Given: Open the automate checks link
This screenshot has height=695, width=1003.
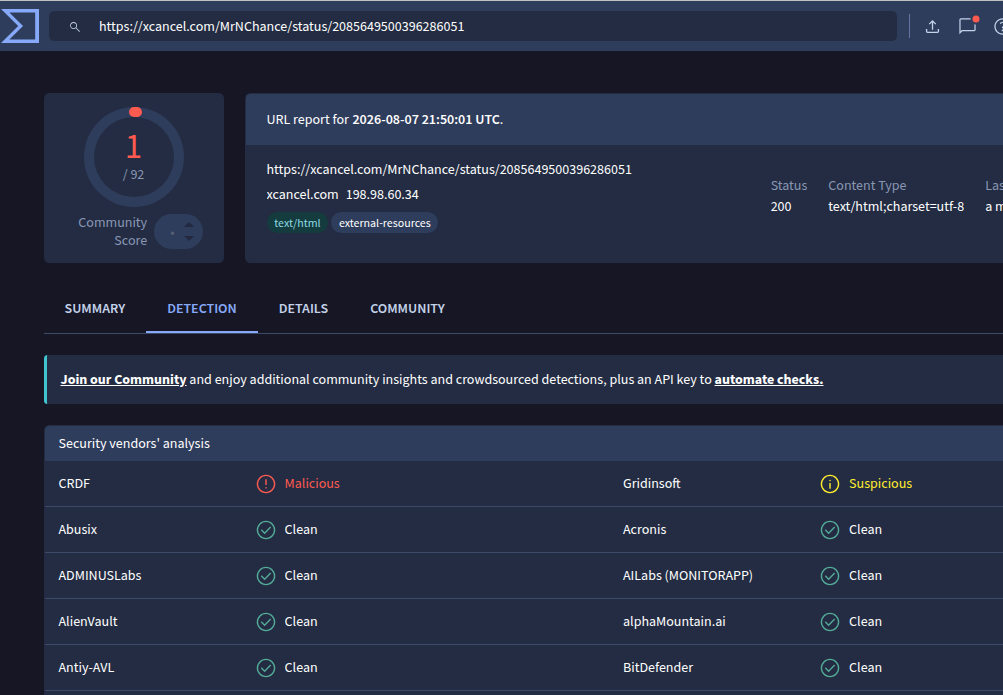Looking at the screenshot, I should tap(768, 379).
